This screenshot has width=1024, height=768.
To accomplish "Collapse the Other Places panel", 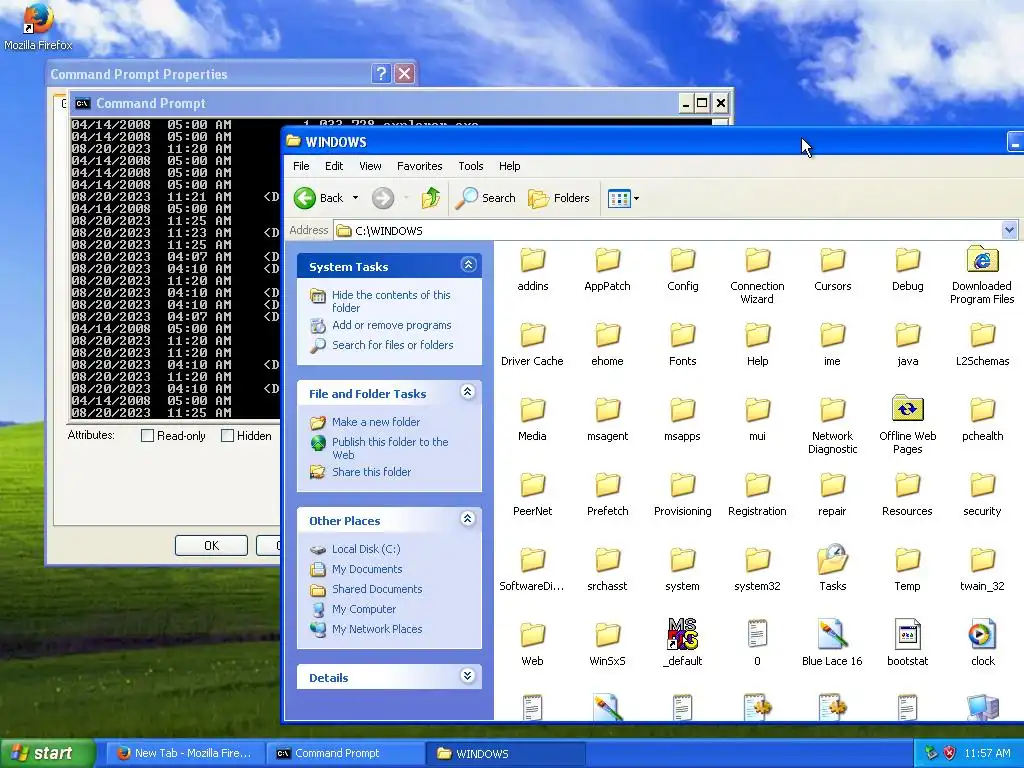I will pyautogui.click(x=468, y=519).
